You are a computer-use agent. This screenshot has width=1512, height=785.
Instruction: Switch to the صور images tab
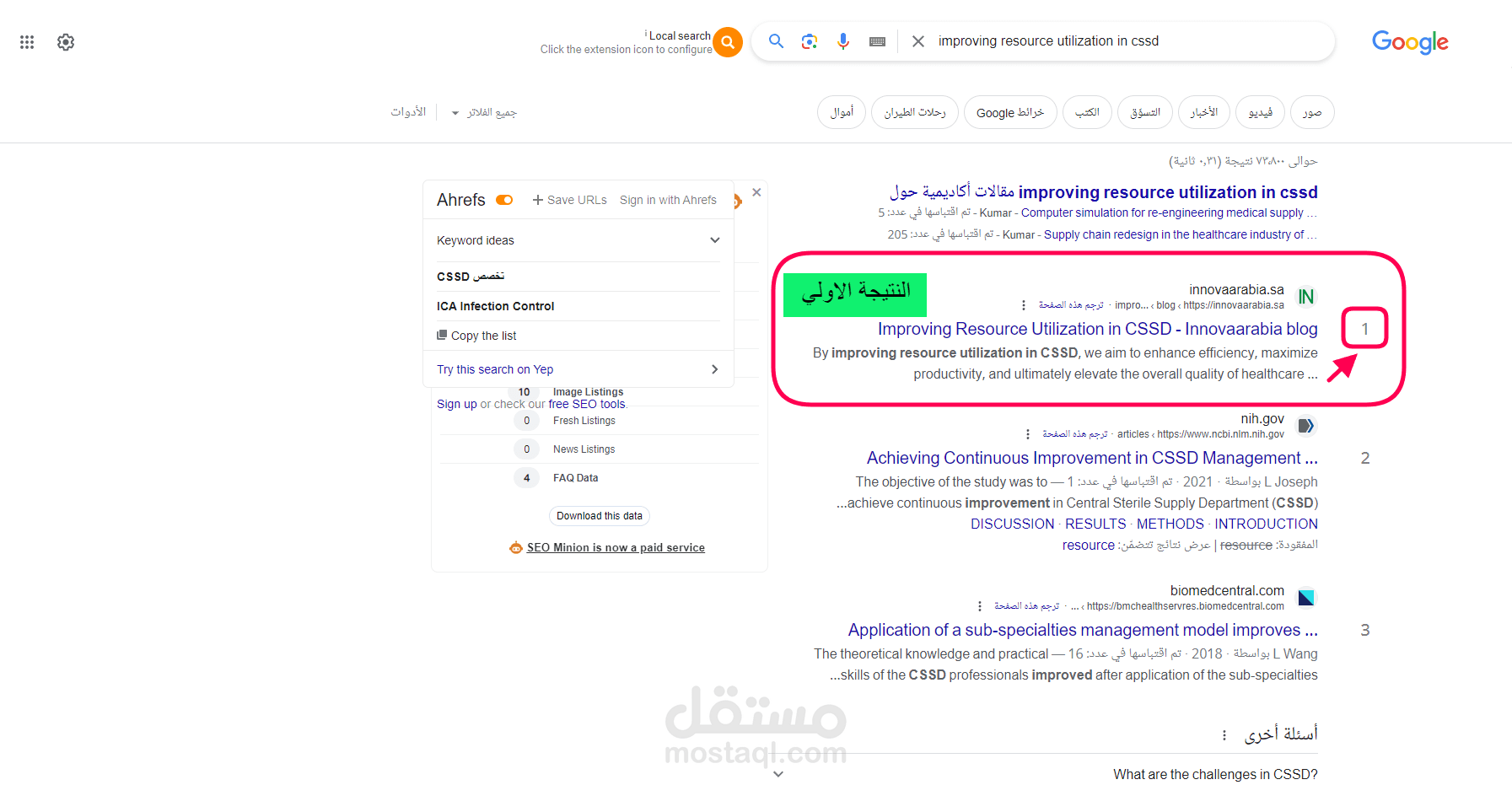point(1311,112)
